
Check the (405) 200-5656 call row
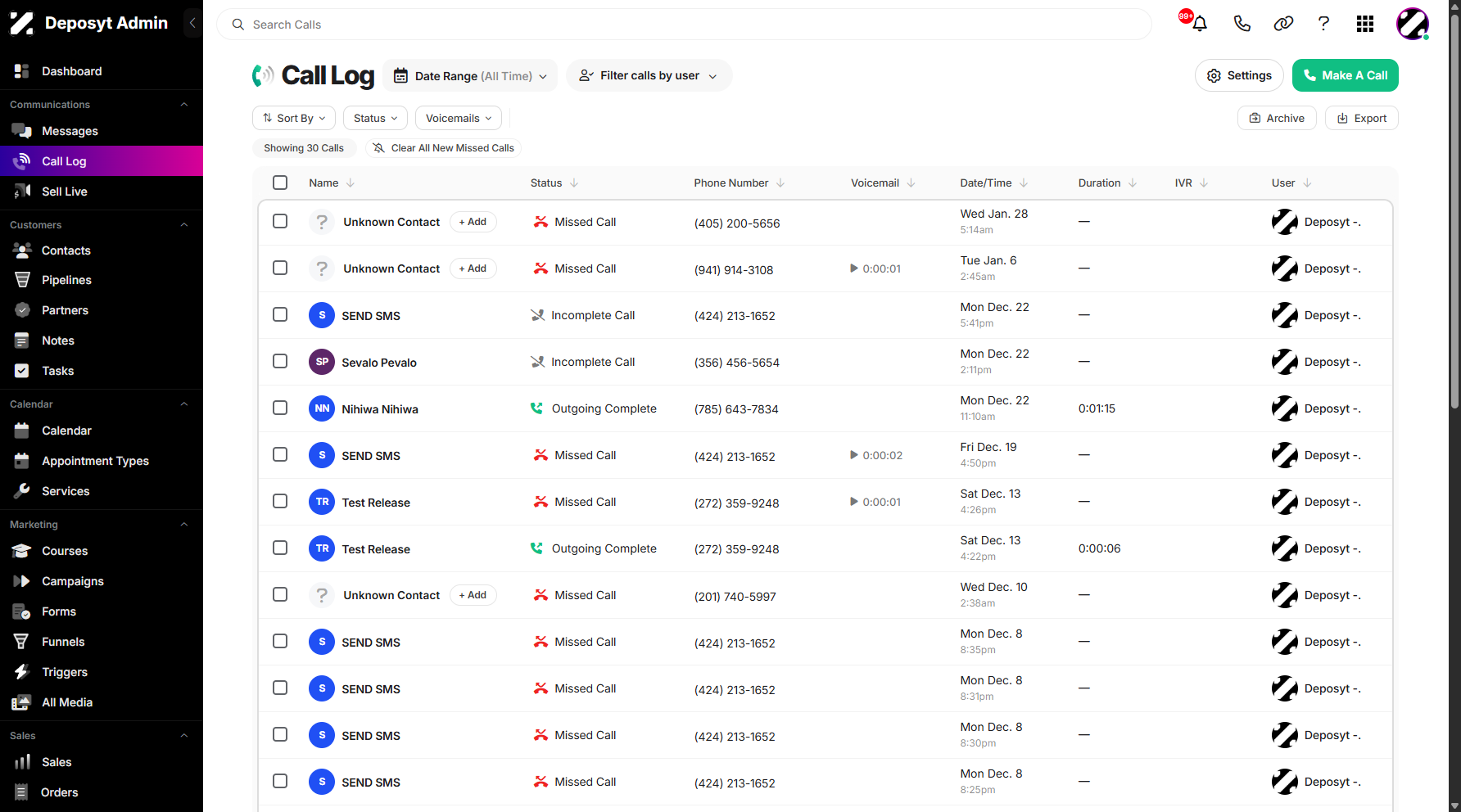pos(280,221)
